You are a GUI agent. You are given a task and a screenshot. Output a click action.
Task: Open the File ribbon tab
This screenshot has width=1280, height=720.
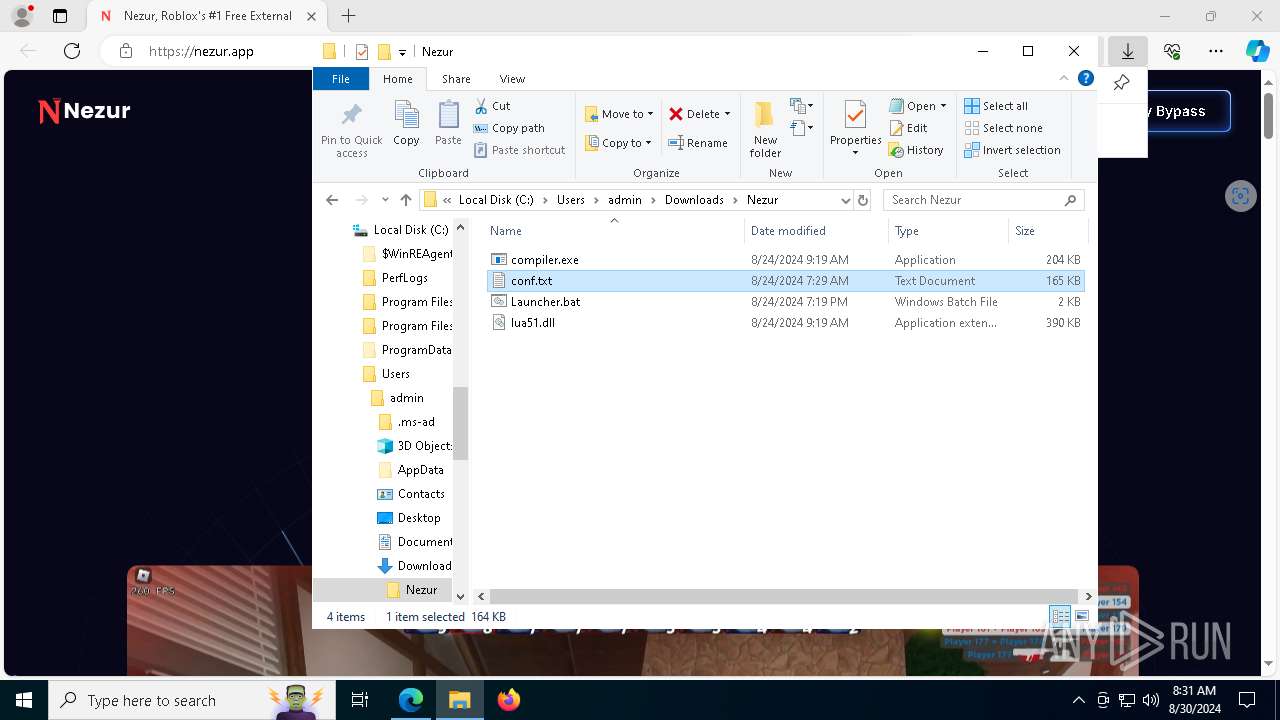[341, 79]
